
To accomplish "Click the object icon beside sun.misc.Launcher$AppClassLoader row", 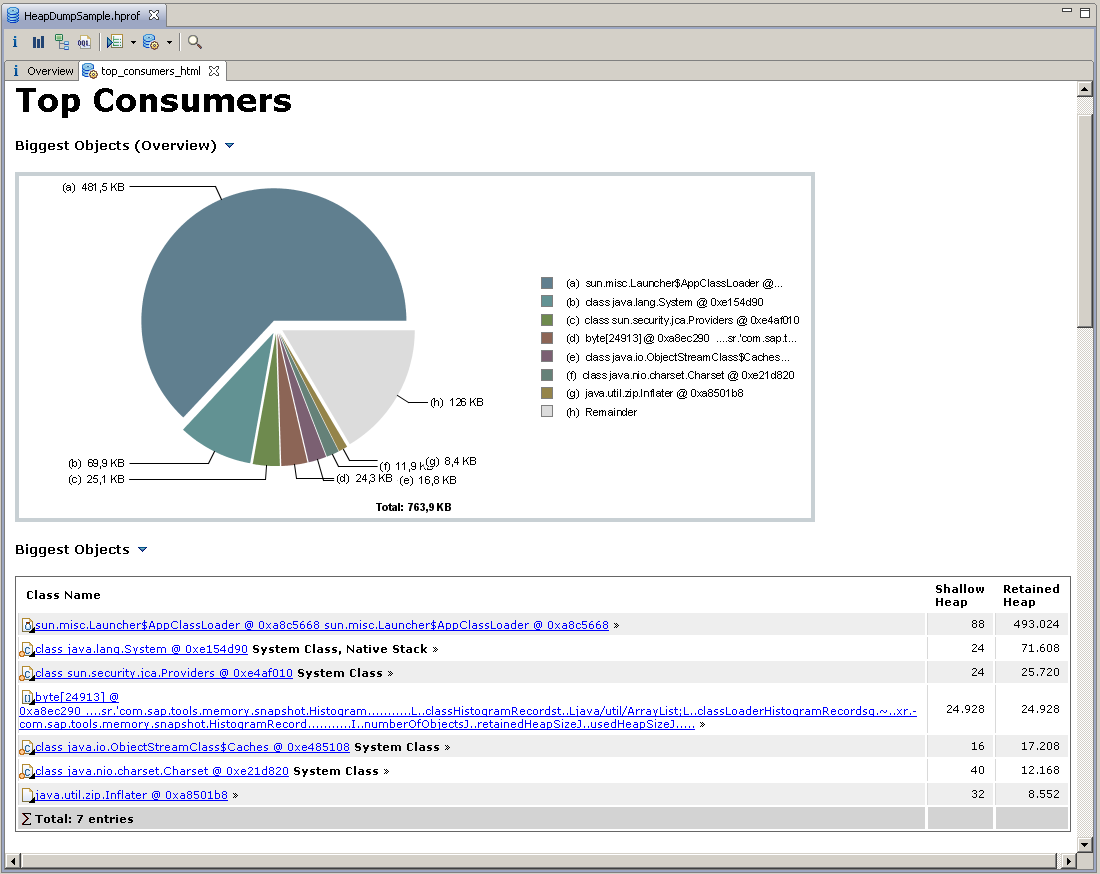I will pos(27,623).
